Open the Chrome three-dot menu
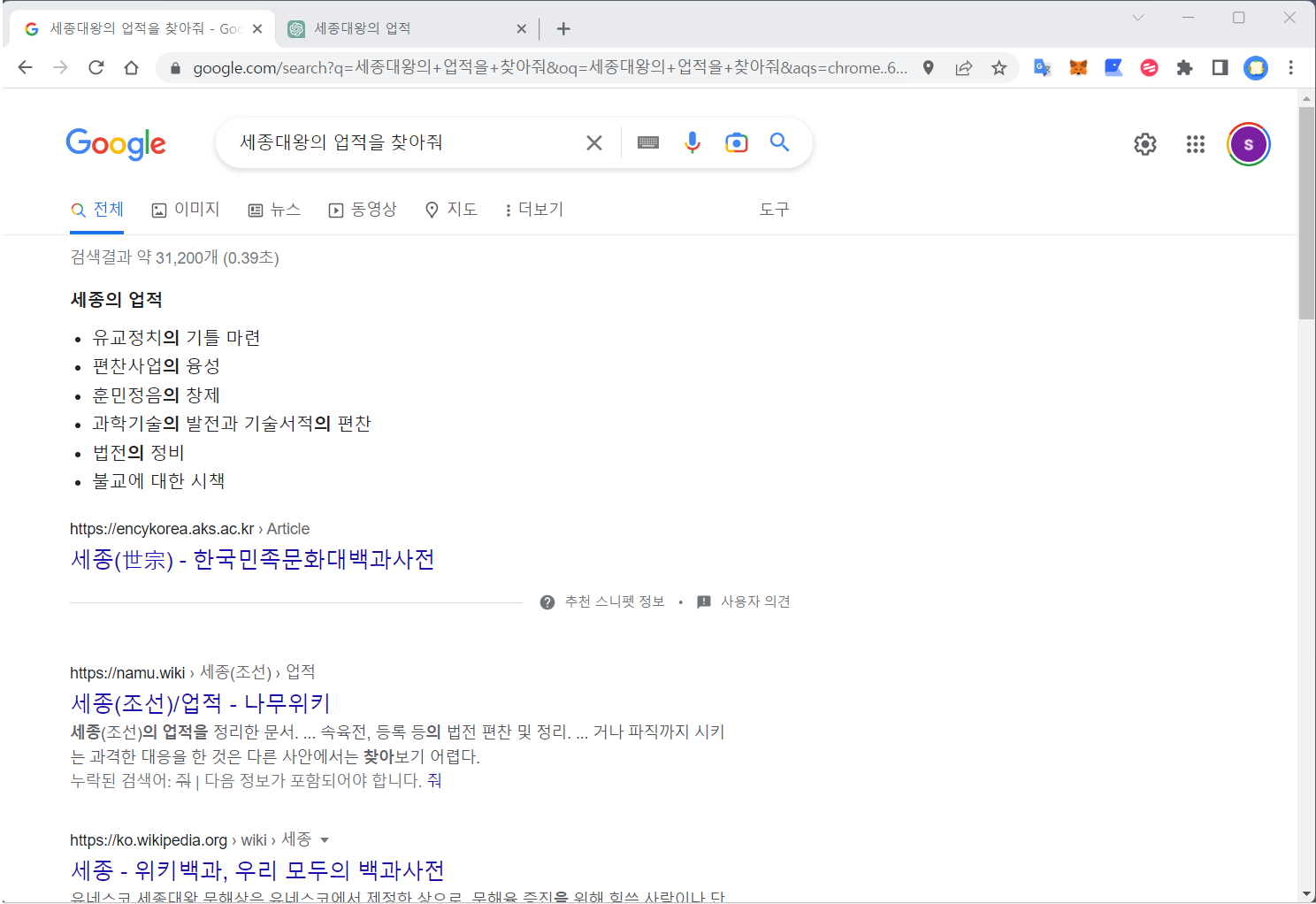Viewport: 1316px width, 904px height. point(1290,67)
